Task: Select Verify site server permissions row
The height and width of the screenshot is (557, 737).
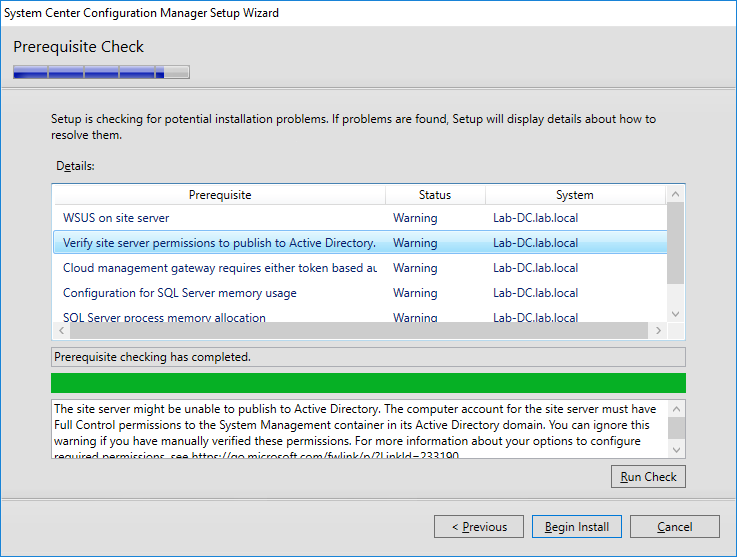Action: [360, 243]
